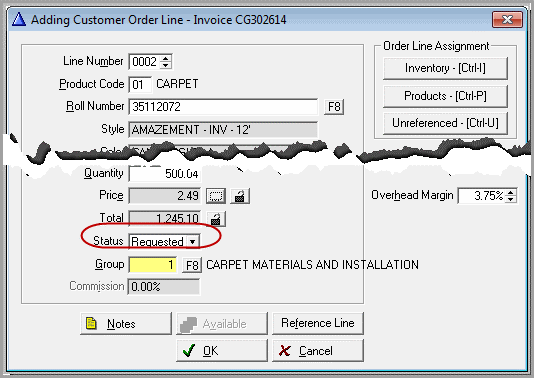534x378 pixels.
Task: Click the Available button
Action: (222, 324)
